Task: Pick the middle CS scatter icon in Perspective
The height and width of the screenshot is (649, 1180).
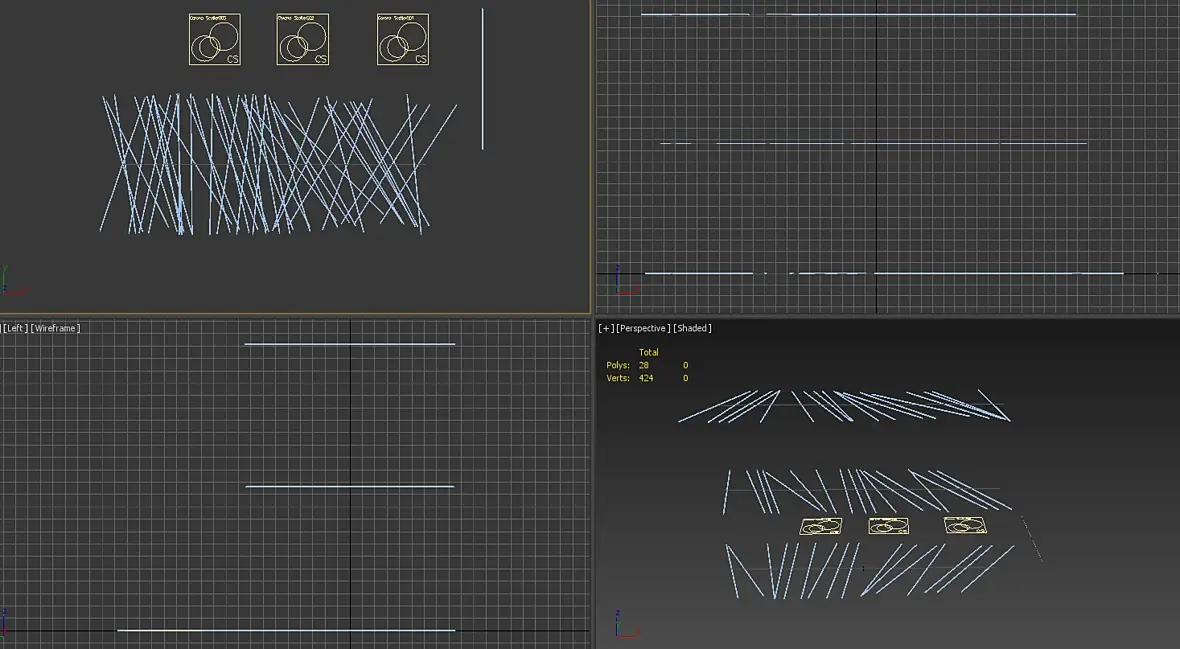Action: [x=889, y=526]
